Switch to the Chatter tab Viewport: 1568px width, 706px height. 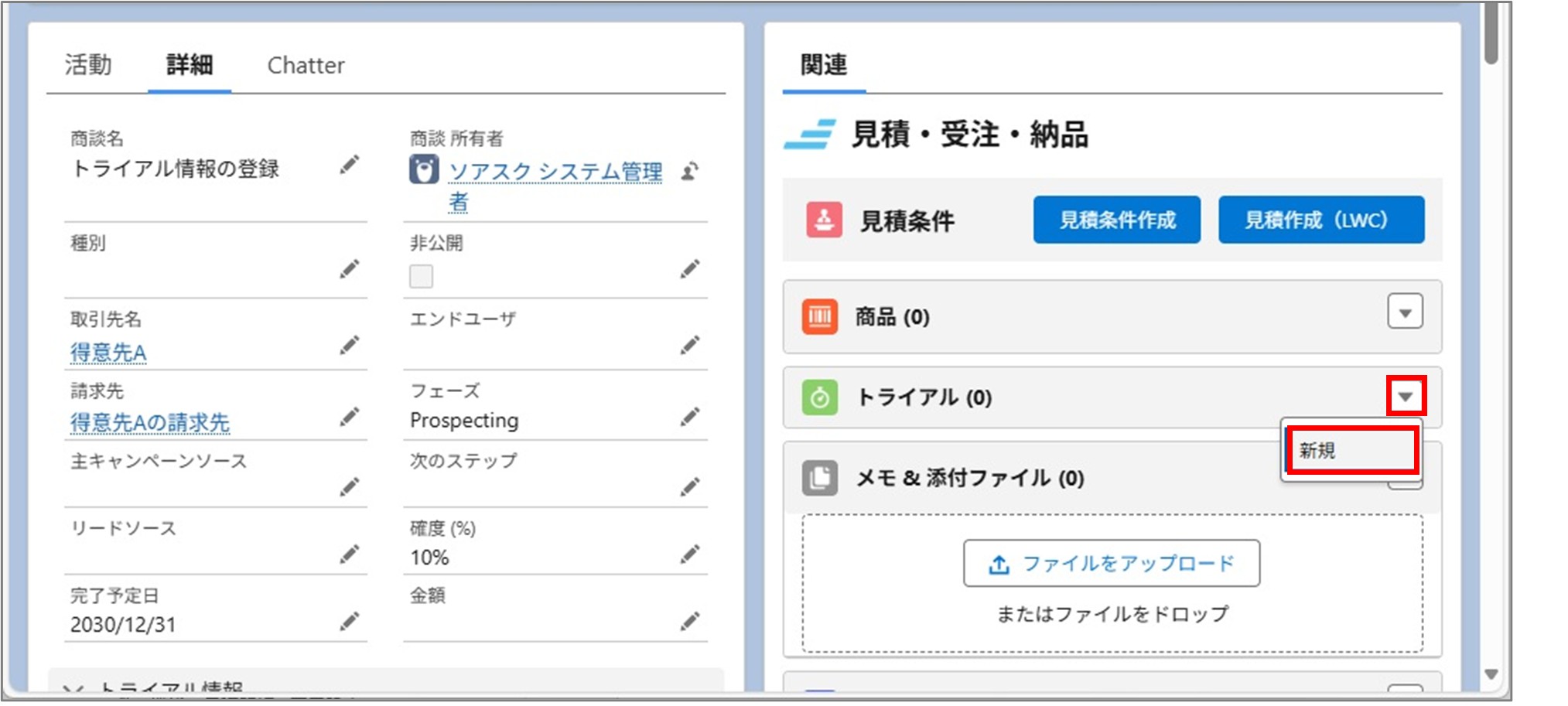[306, 65]
